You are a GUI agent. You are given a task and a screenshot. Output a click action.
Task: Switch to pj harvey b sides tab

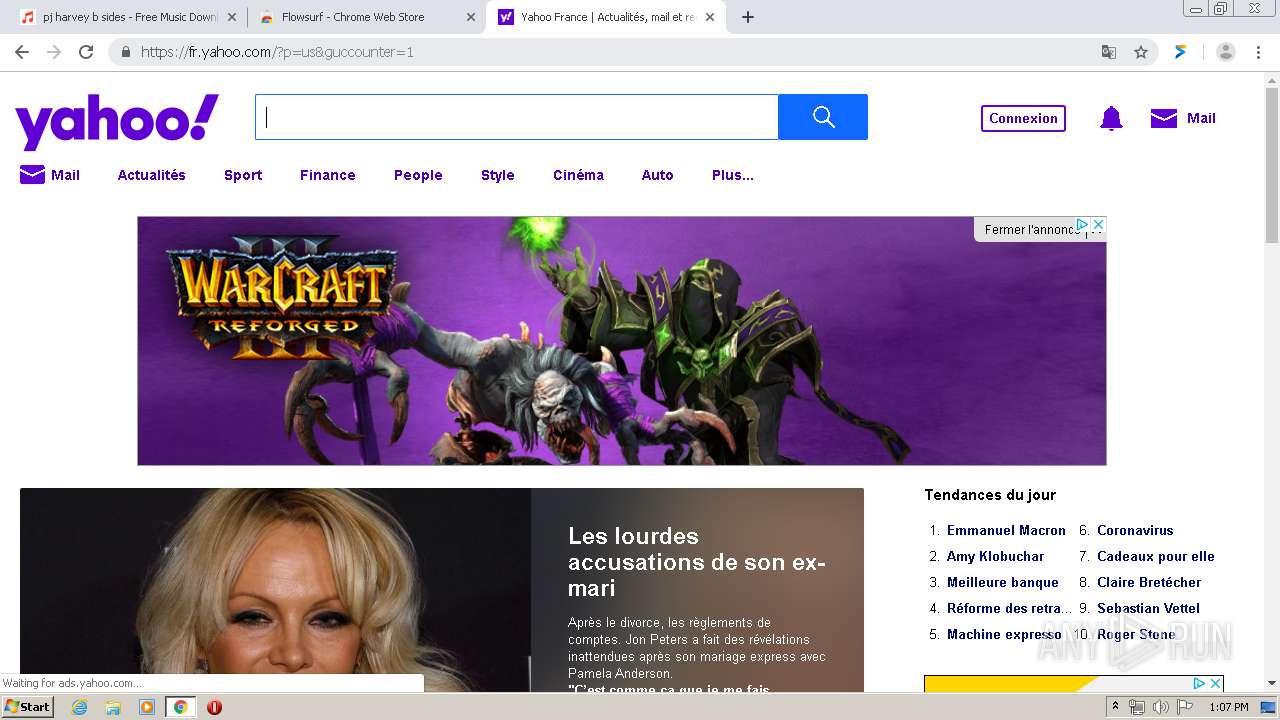pos(128,17)
